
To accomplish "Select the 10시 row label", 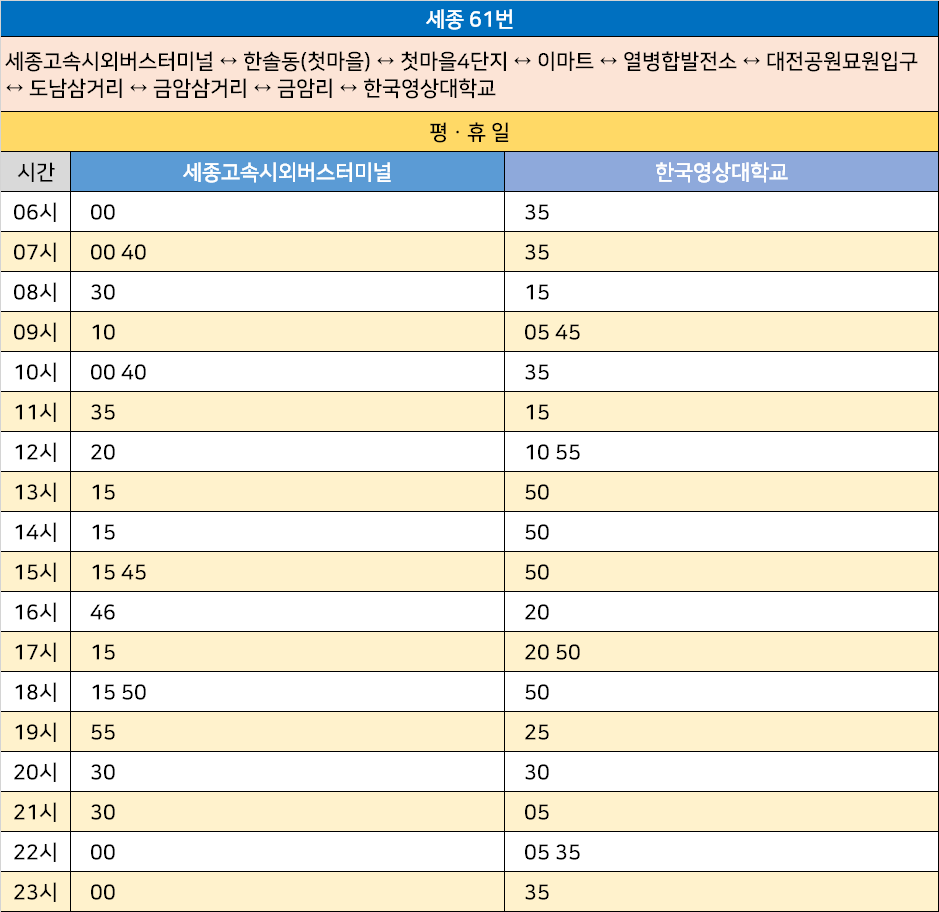I will point(36,372).
